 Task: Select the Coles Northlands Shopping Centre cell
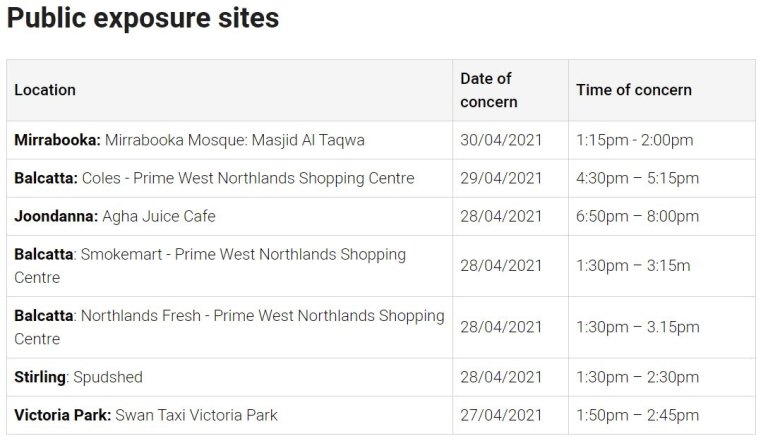click(214, 178)
